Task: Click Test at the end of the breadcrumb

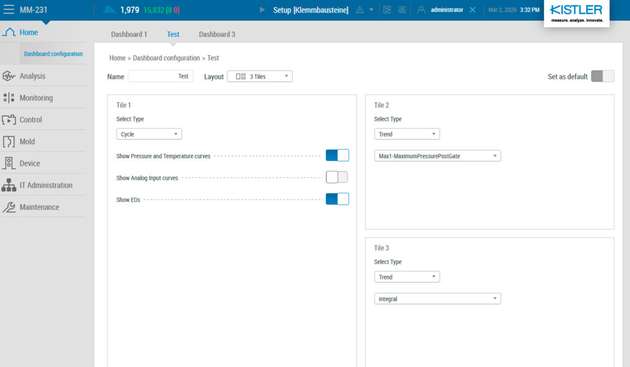Action: (213, 58)
